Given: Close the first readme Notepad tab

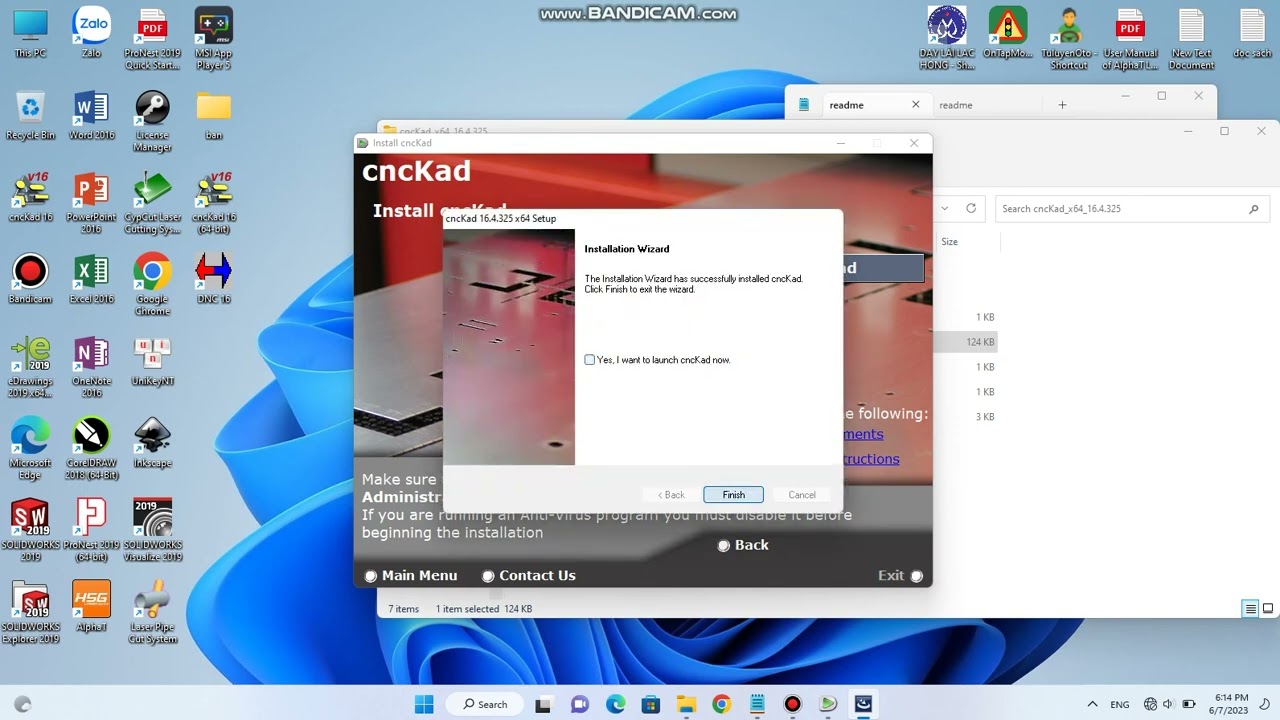Looking at the screenshot, I should tap(915, 105).
